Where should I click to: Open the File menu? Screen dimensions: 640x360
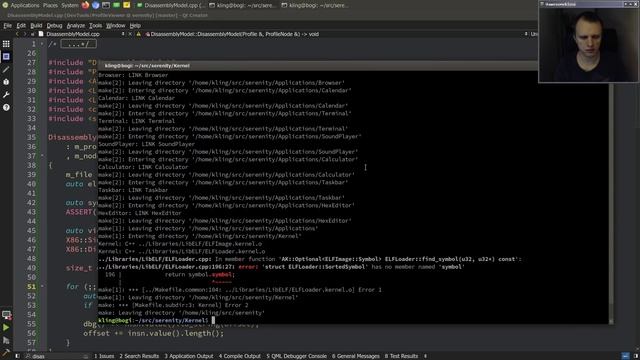coord(7,25)
